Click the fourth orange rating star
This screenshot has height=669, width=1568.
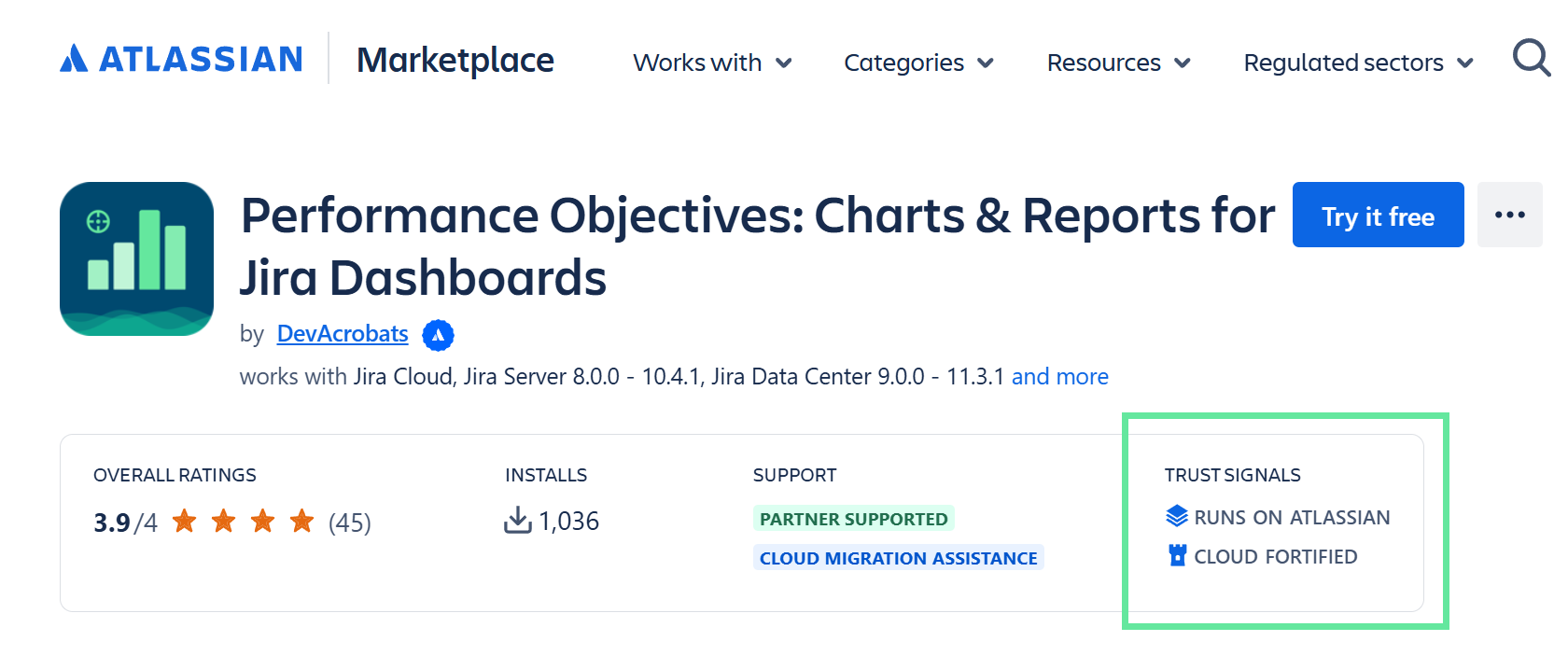[x=301, y=521]
